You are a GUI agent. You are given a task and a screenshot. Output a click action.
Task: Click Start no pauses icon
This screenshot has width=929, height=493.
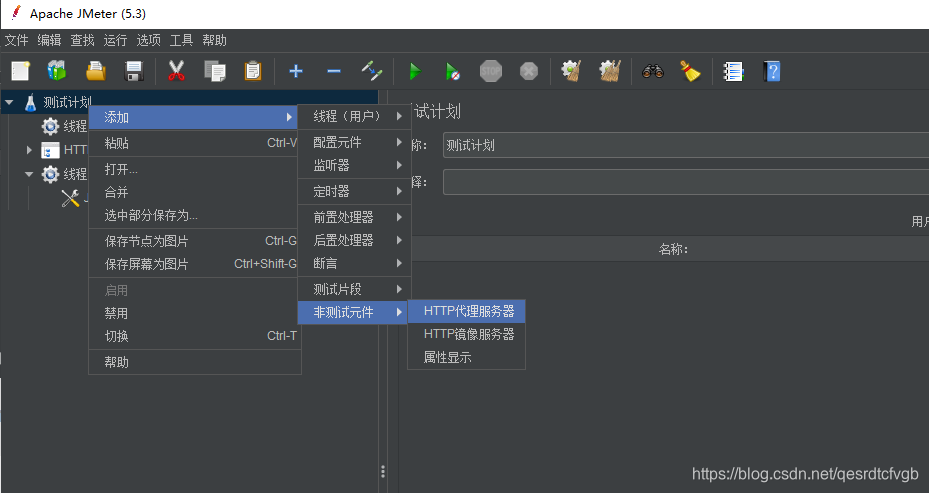452,72
